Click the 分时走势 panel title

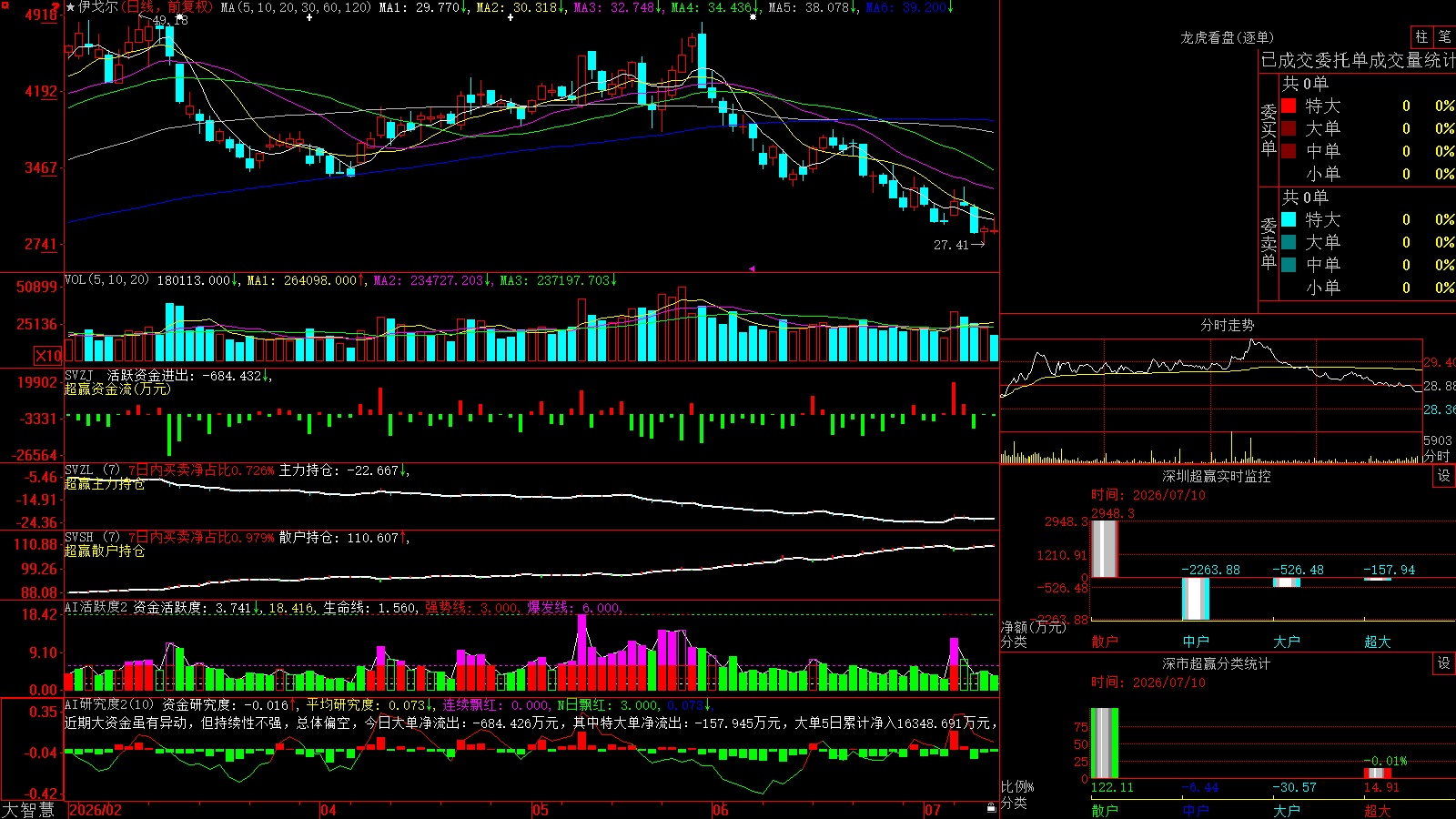(1228, 325)
